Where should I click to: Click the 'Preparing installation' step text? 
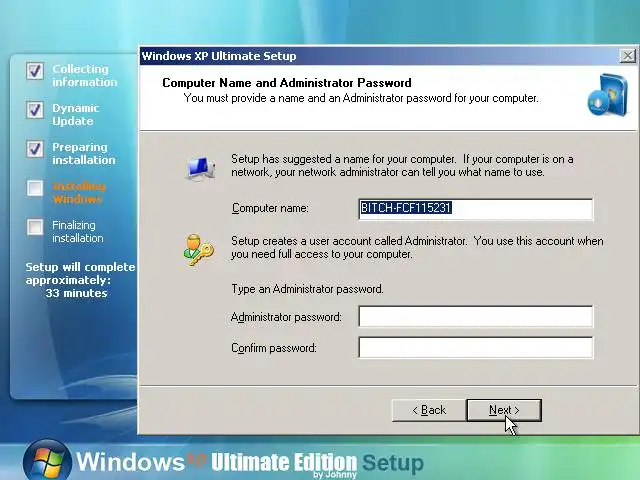(84, 153)
